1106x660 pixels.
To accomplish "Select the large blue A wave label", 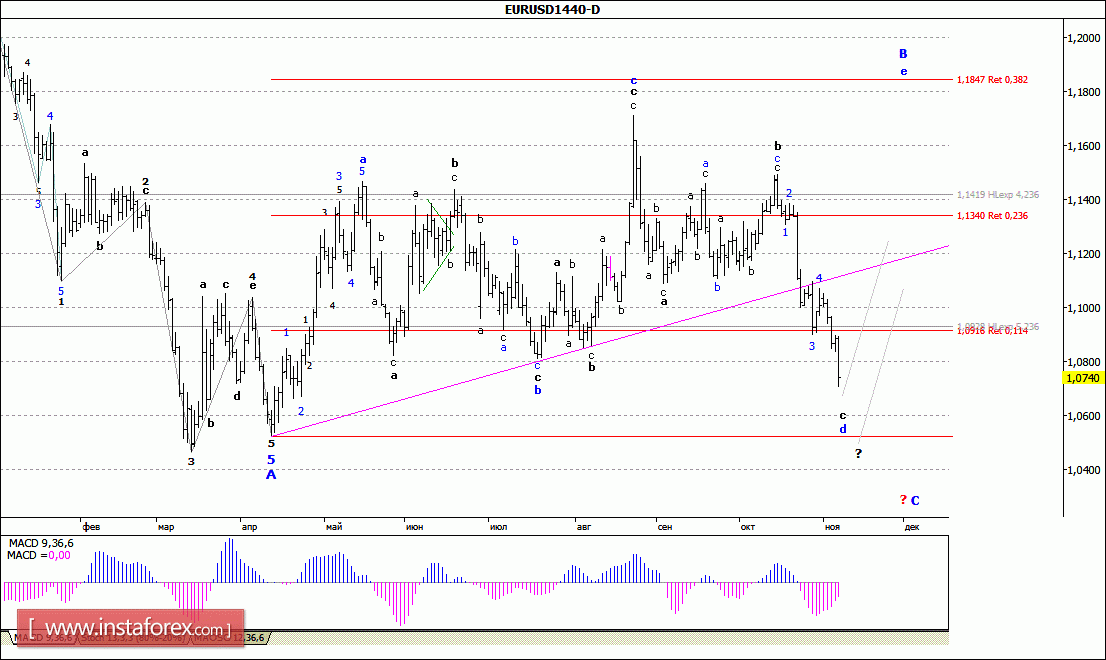I will [x=270, y=474].
